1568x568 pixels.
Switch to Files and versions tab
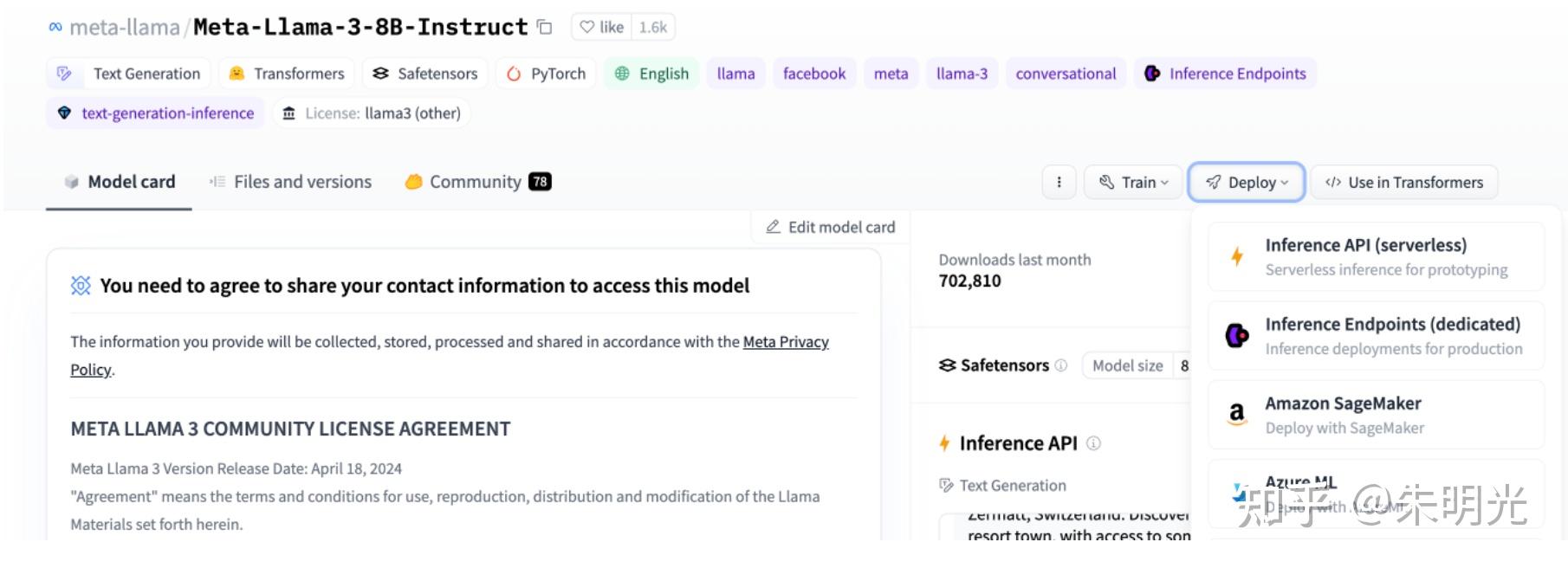291,182
